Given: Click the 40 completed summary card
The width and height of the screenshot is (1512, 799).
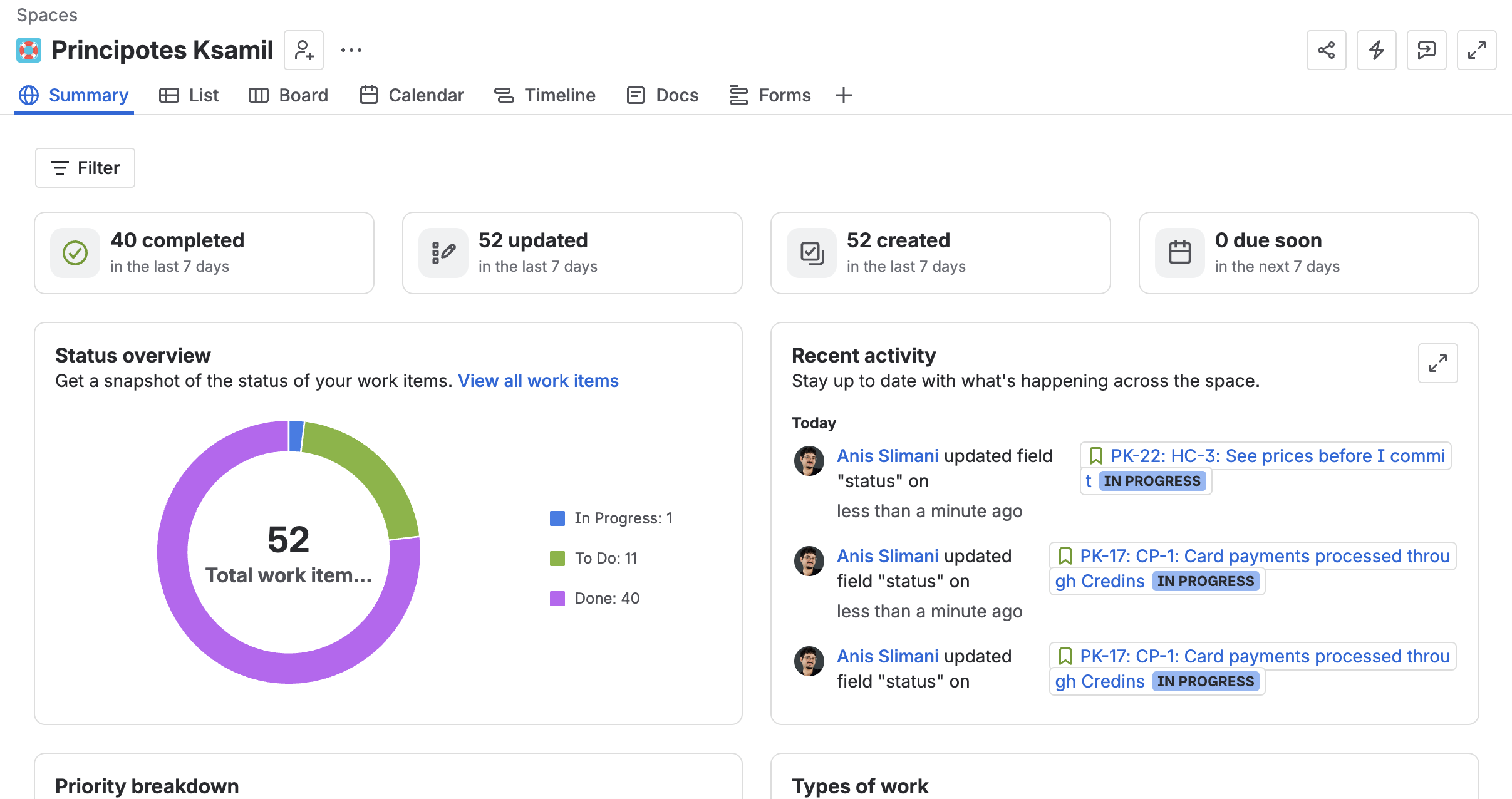Looking at the screenshot, I should [x=204, y=253].
